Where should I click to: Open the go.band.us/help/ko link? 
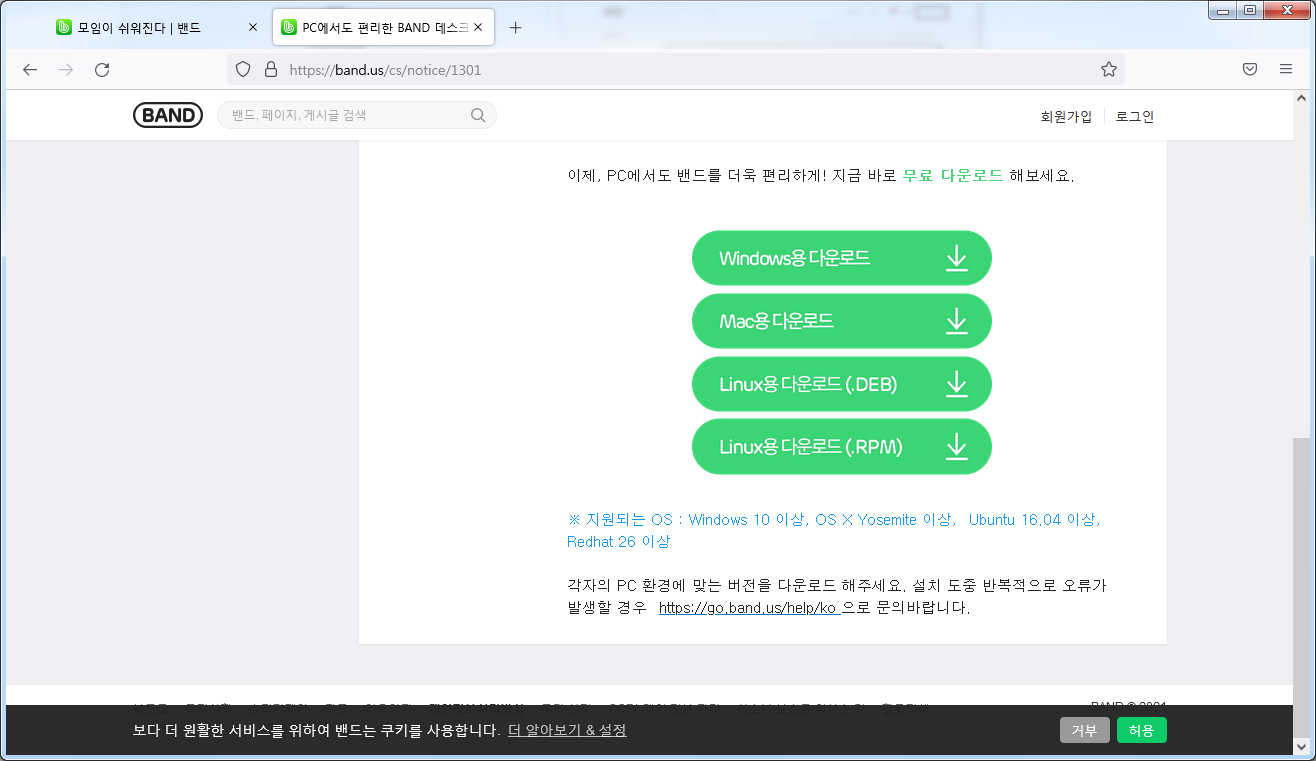(749, 608)
